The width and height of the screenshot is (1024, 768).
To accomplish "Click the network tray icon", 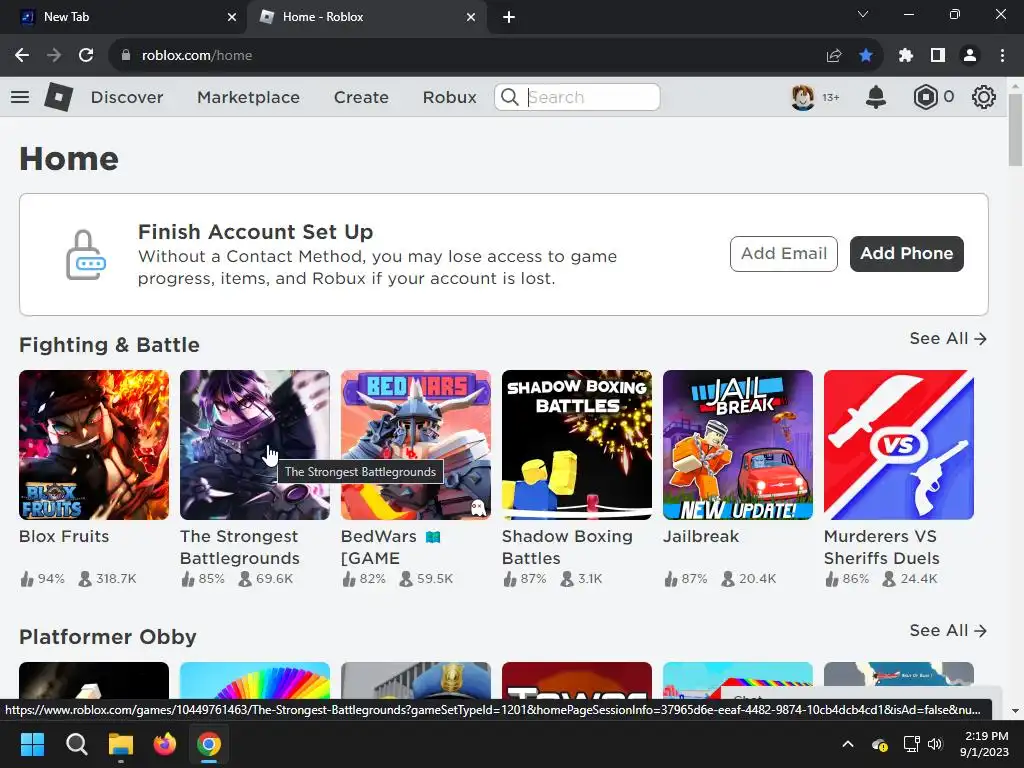I will click(x=911, y=744).
